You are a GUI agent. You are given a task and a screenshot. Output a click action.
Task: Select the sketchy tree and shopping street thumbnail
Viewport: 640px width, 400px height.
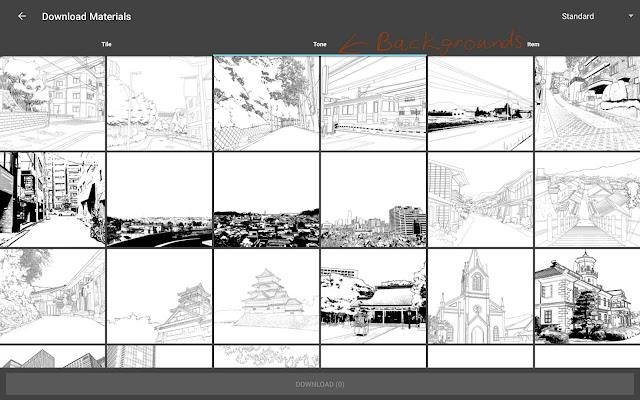point(52,296)
